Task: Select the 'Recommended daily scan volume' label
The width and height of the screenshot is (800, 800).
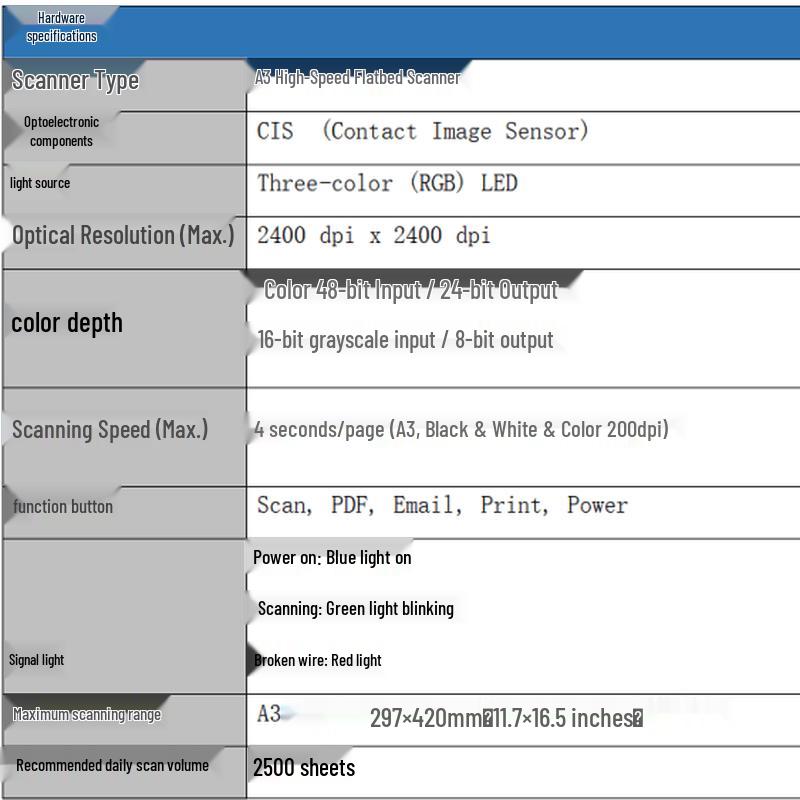Action: coord(112,765)
